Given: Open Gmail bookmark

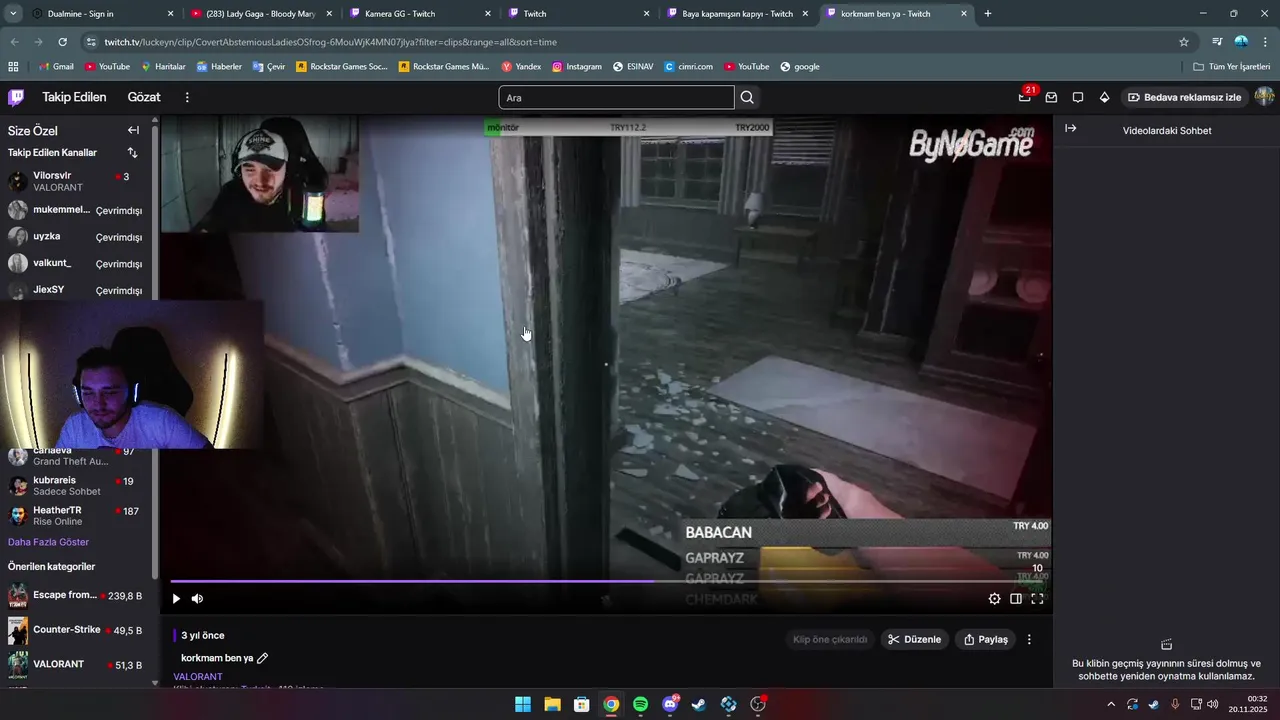Looking at the screenshot, I should 56,67.
